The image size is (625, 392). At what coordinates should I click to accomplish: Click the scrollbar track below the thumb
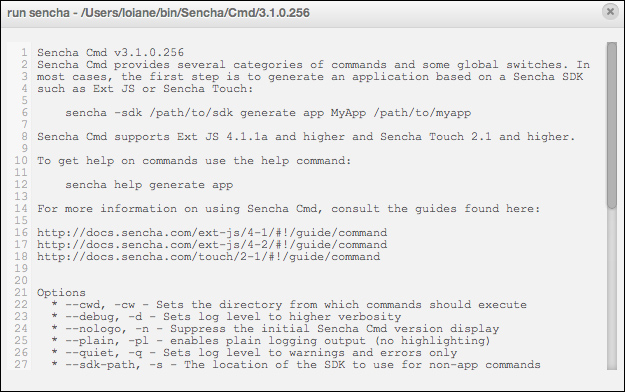(x=611, y=289)
